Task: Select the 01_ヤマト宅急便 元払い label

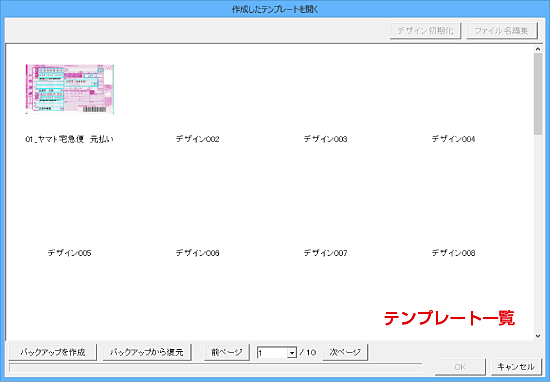Action: pyautogui.click(x=69, y=139)
